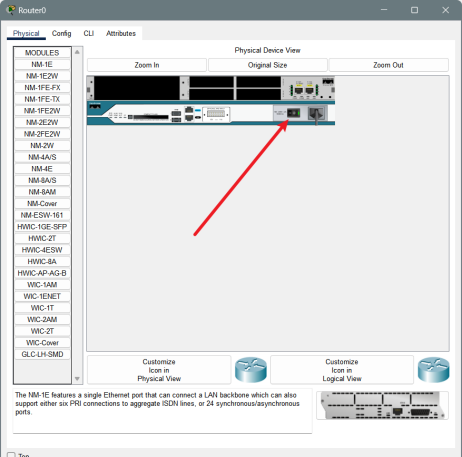Select the GLC-LH-SMD module
Image resolution: width=462 pixels, height=457 pixels.
tap(42, 354)
